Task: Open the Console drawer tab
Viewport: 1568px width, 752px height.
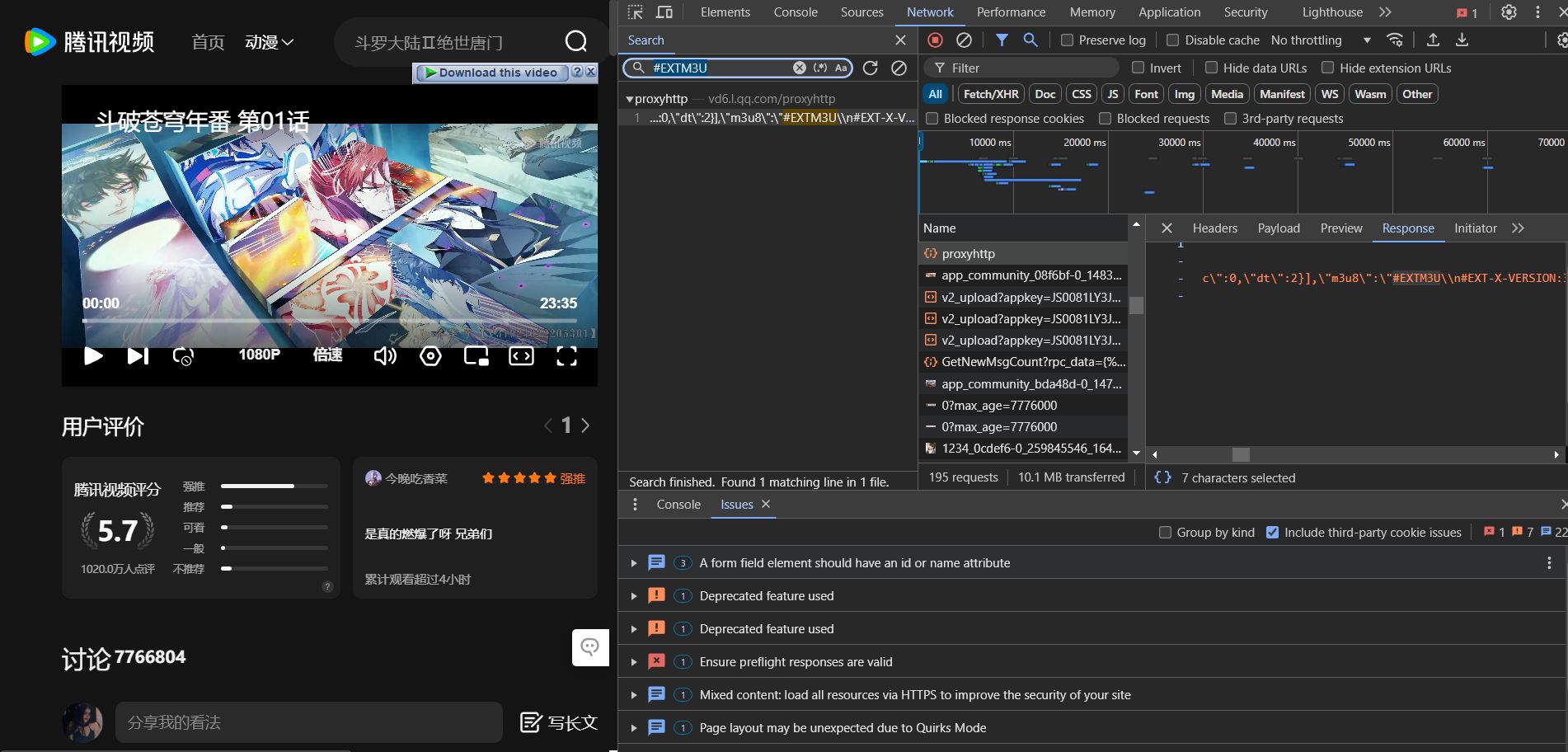Action: click(x=678, y=505)
